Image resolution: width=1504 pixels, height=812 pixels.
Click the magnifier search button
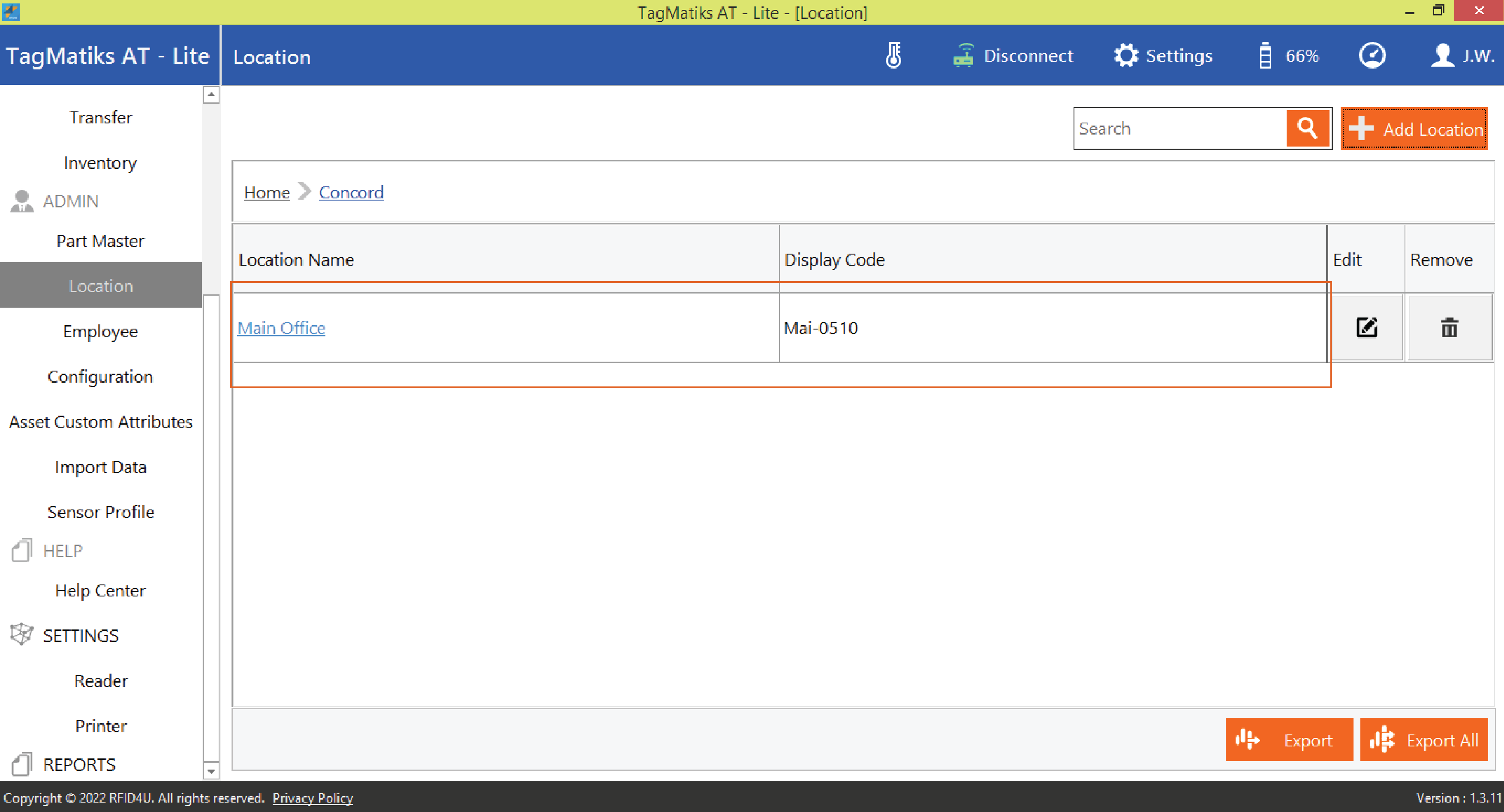click(x=1307, y=128)
